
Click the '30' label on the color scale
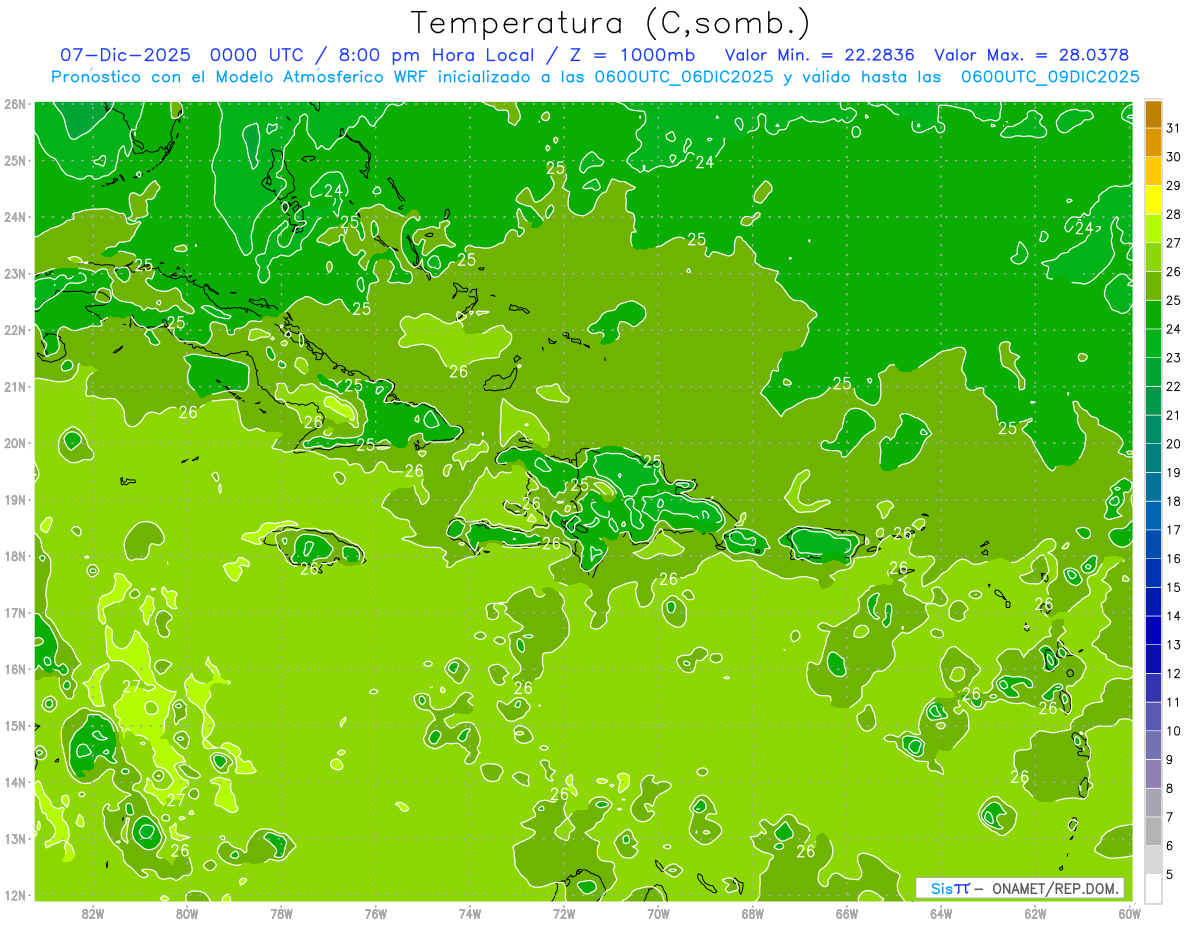click(x=1173, y=157)
